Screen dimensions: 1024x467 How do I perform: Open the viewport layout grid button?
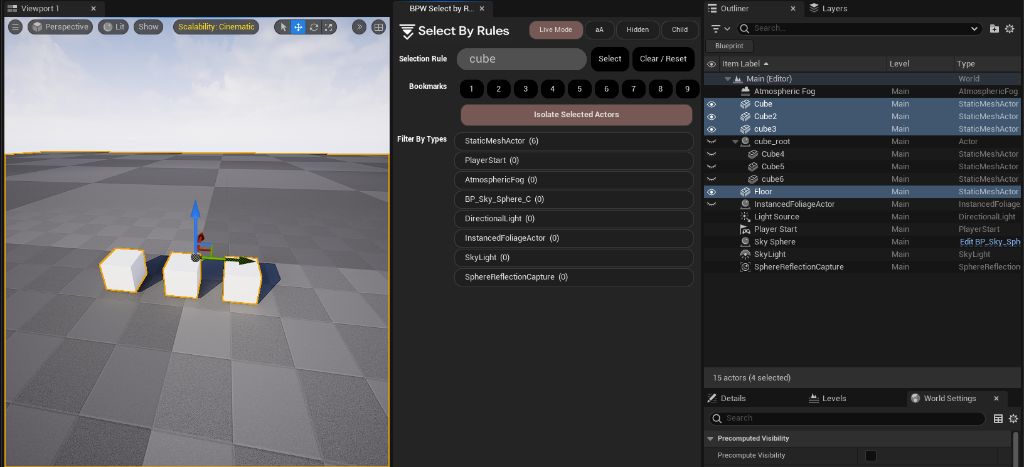[378, 27]
